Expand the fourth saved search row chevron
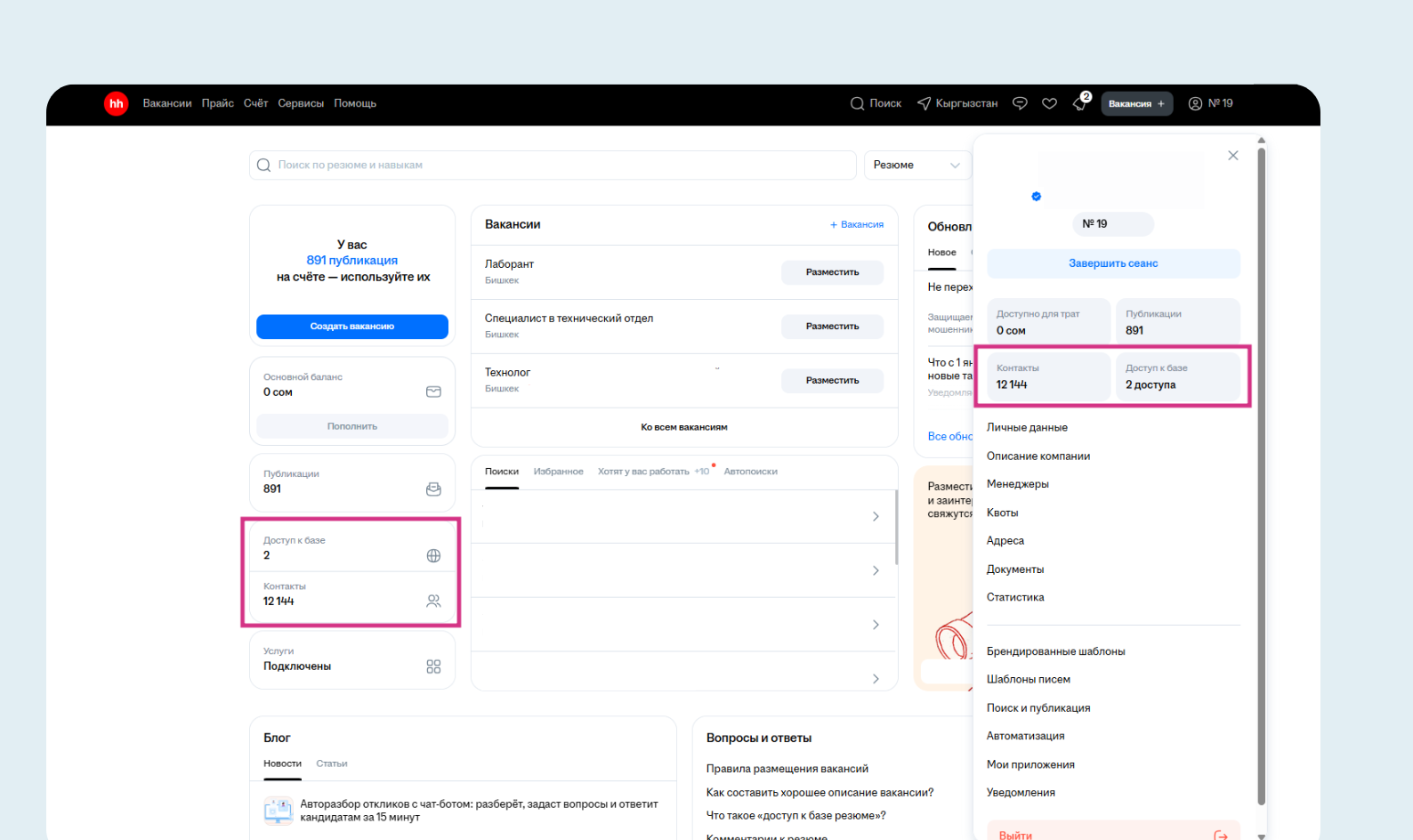This screenshot has width=1413, height=840. tap(876, 679)
